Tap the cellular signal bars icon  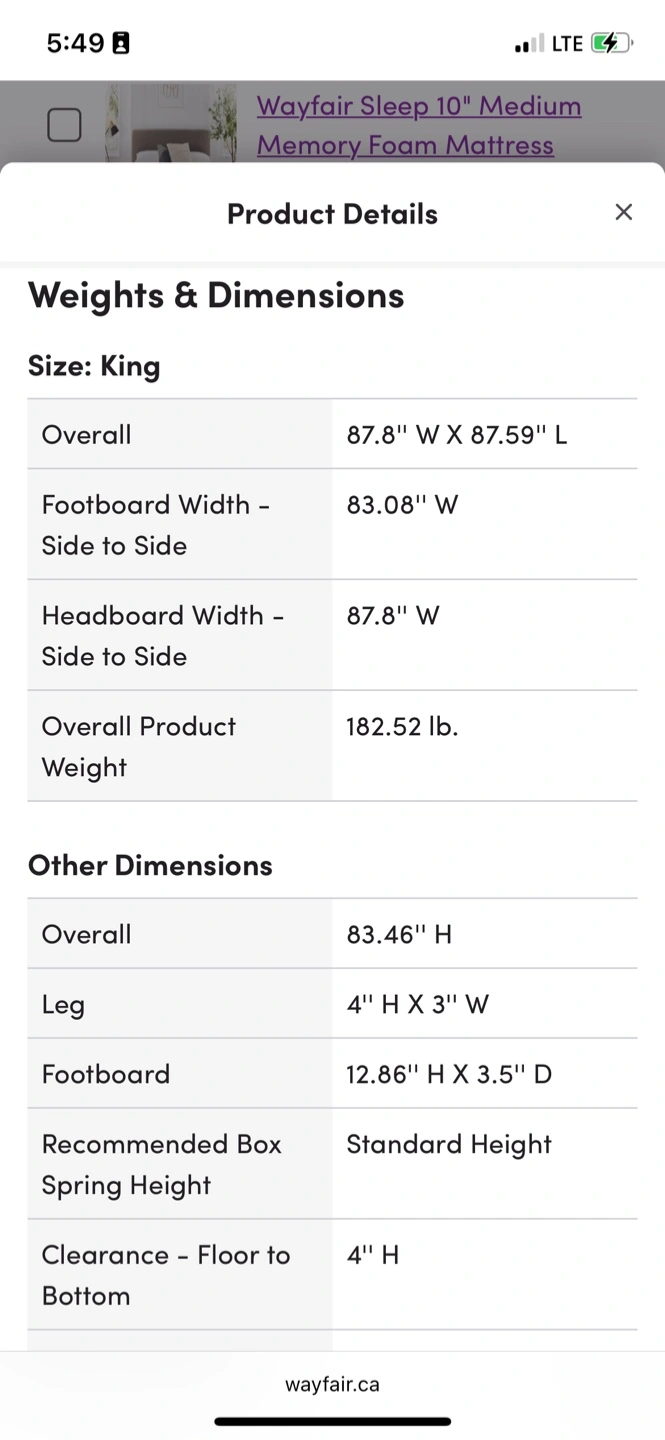pyautogui.click(x=530, y=43)
